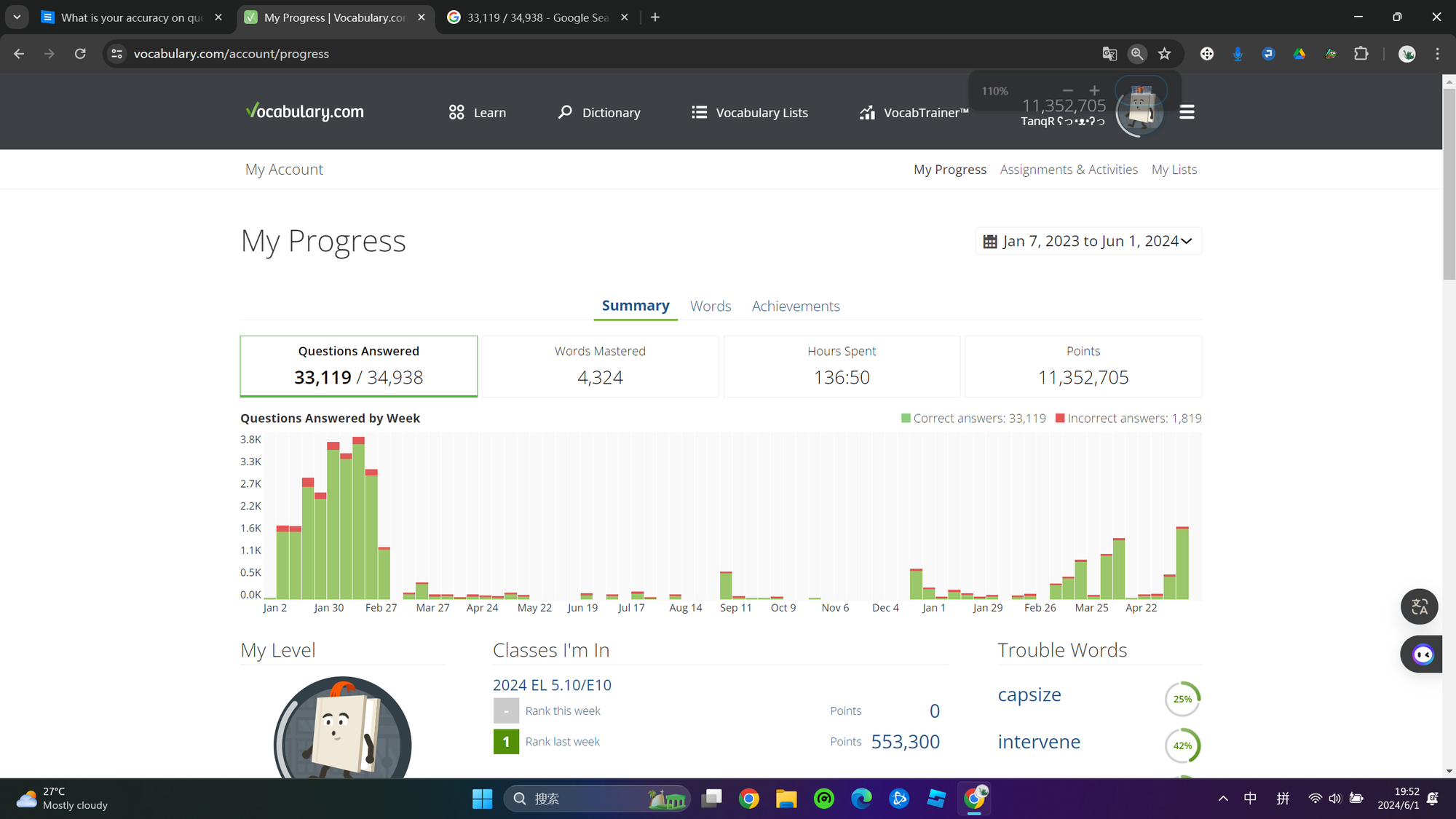Open the hamburger menu icon
The height and width of the screenshot is (819, 1456).
1187,112
